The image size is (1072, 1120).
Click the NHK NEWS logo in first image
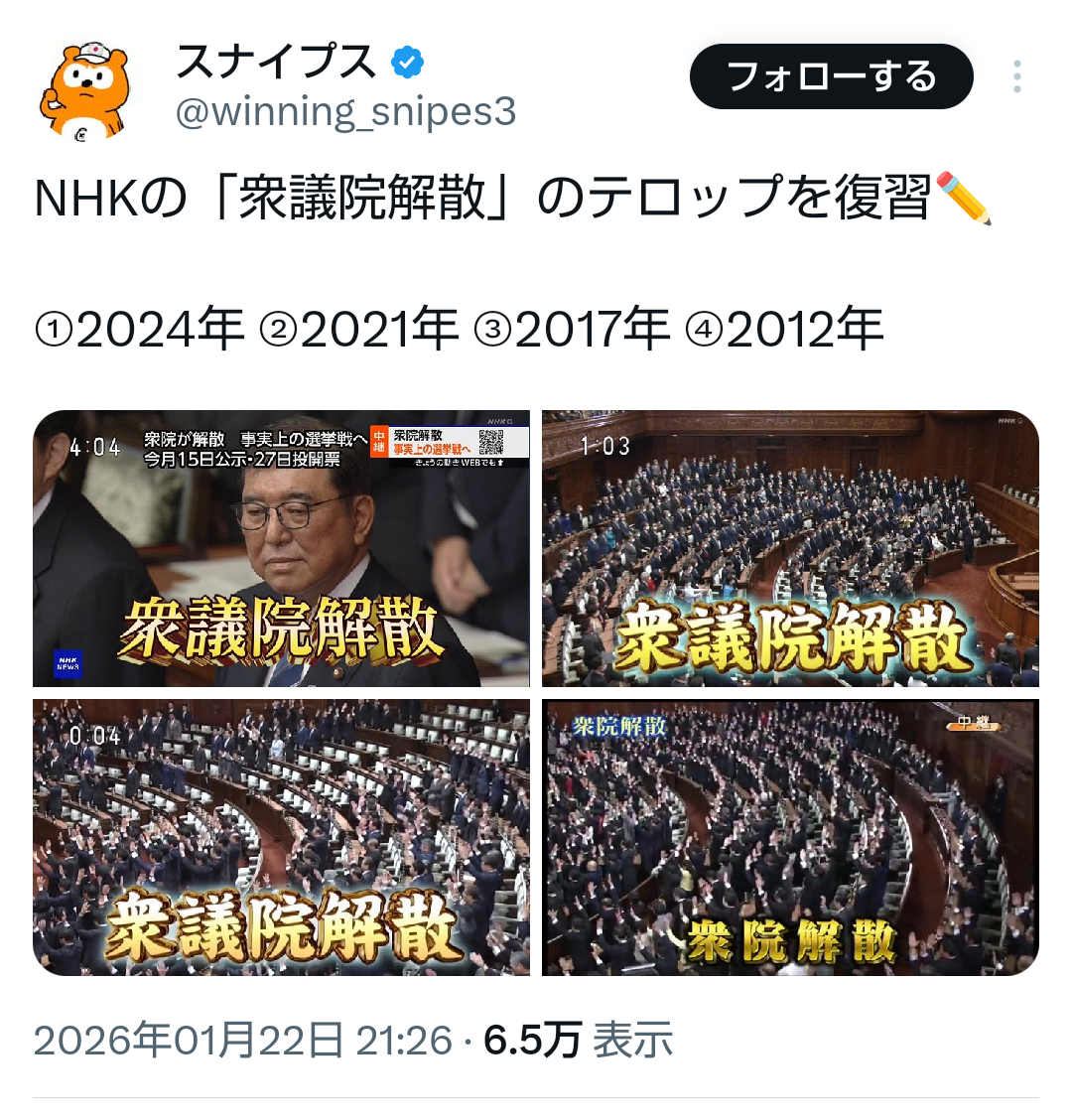coord(67,663)
